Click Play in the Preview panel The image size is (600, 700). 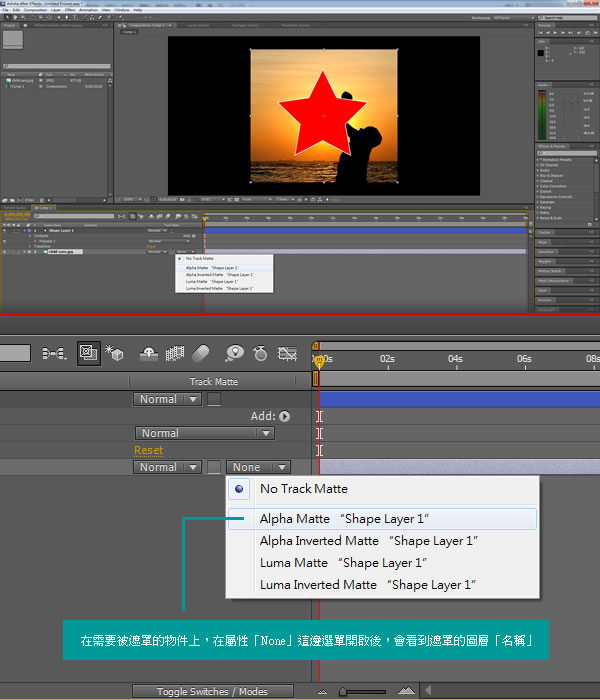[x=555, y=33]
